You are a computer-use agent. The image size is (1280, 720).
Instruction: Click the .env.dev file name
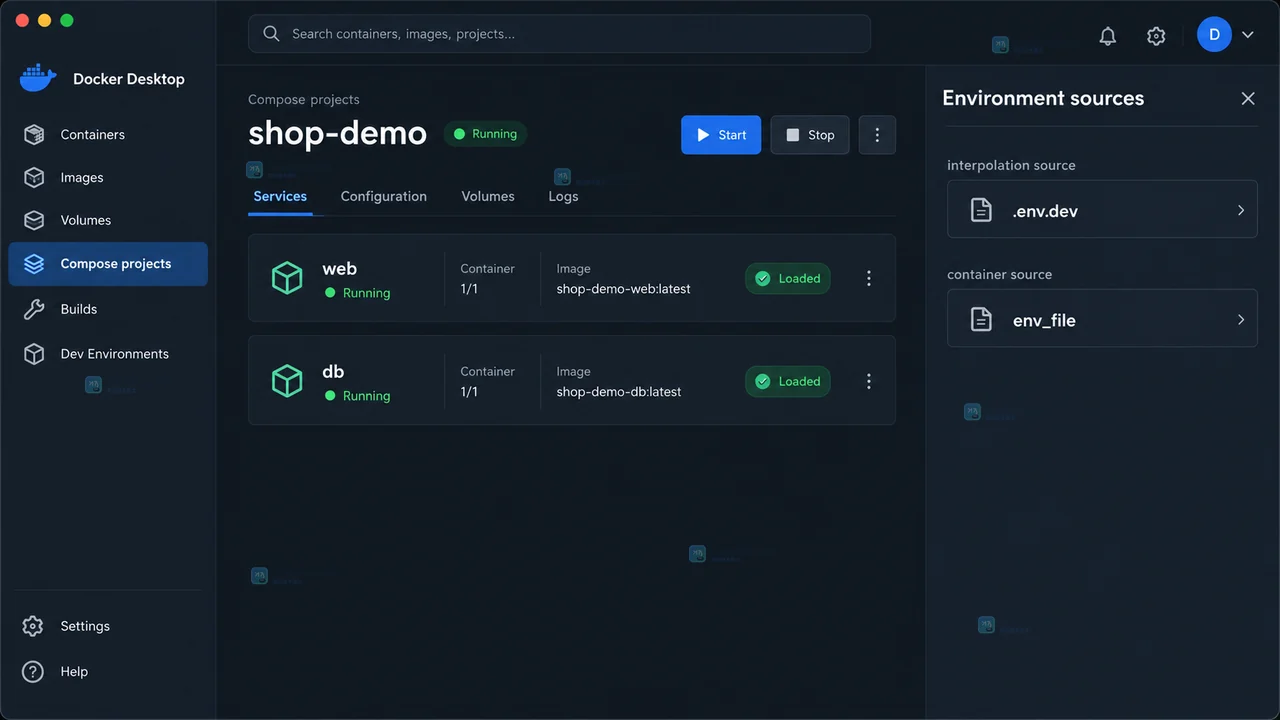click(1045, 211)
